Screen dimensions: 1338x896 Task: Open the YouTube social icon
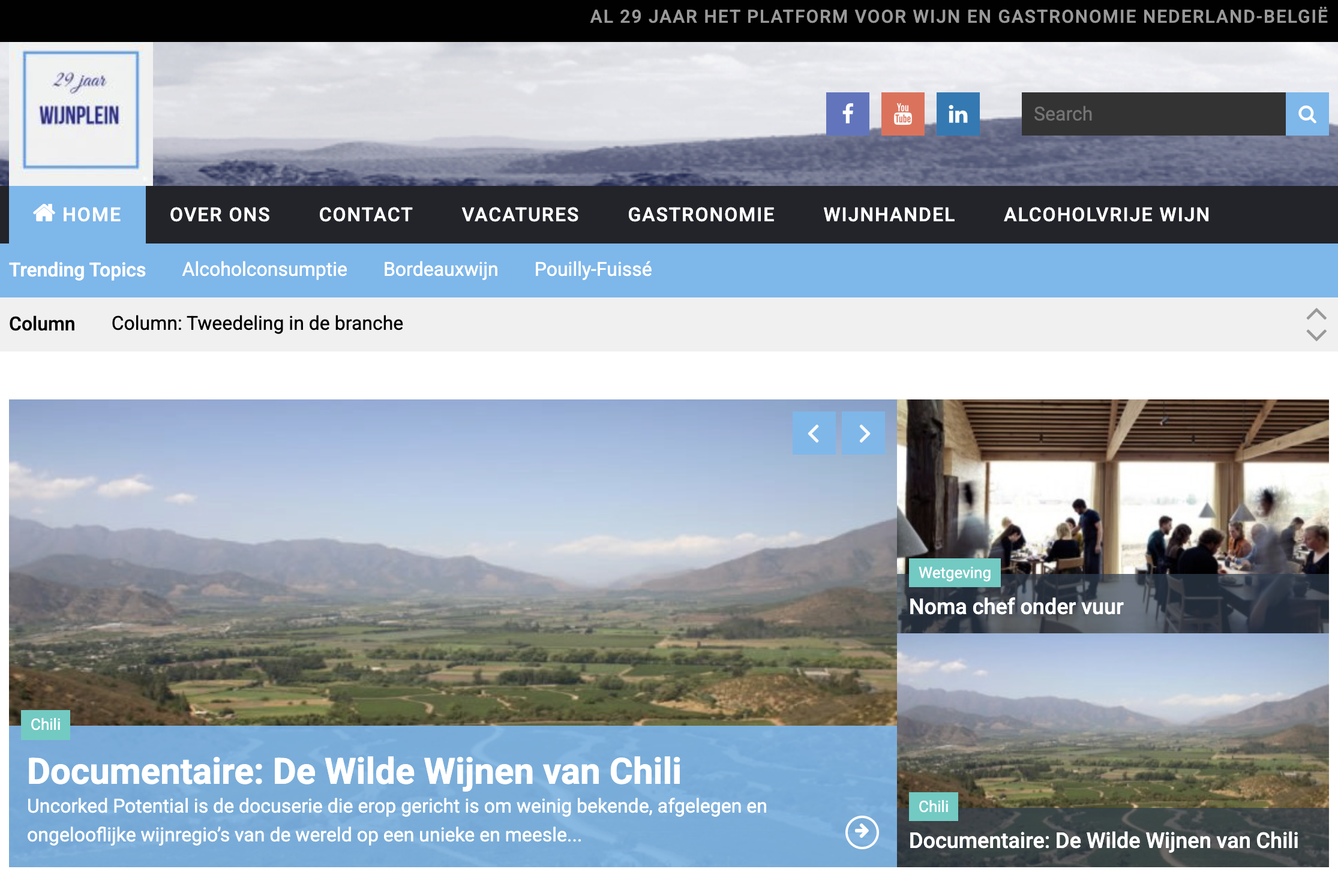pyautogui.click(x=902, y=114)
